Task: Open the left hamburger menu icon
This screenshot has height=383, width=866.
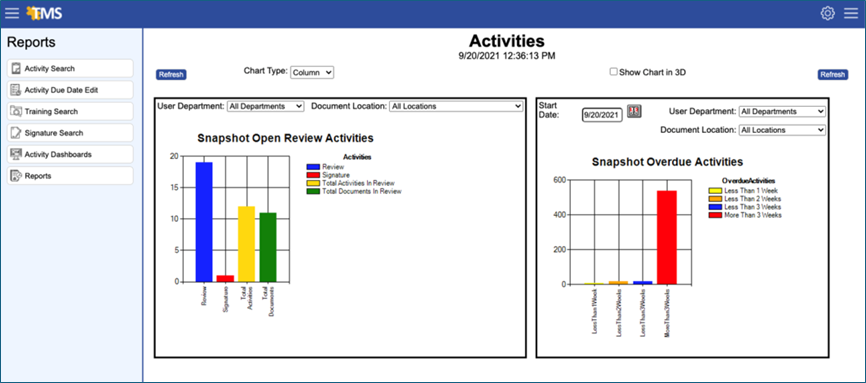Action: (12, 13)
